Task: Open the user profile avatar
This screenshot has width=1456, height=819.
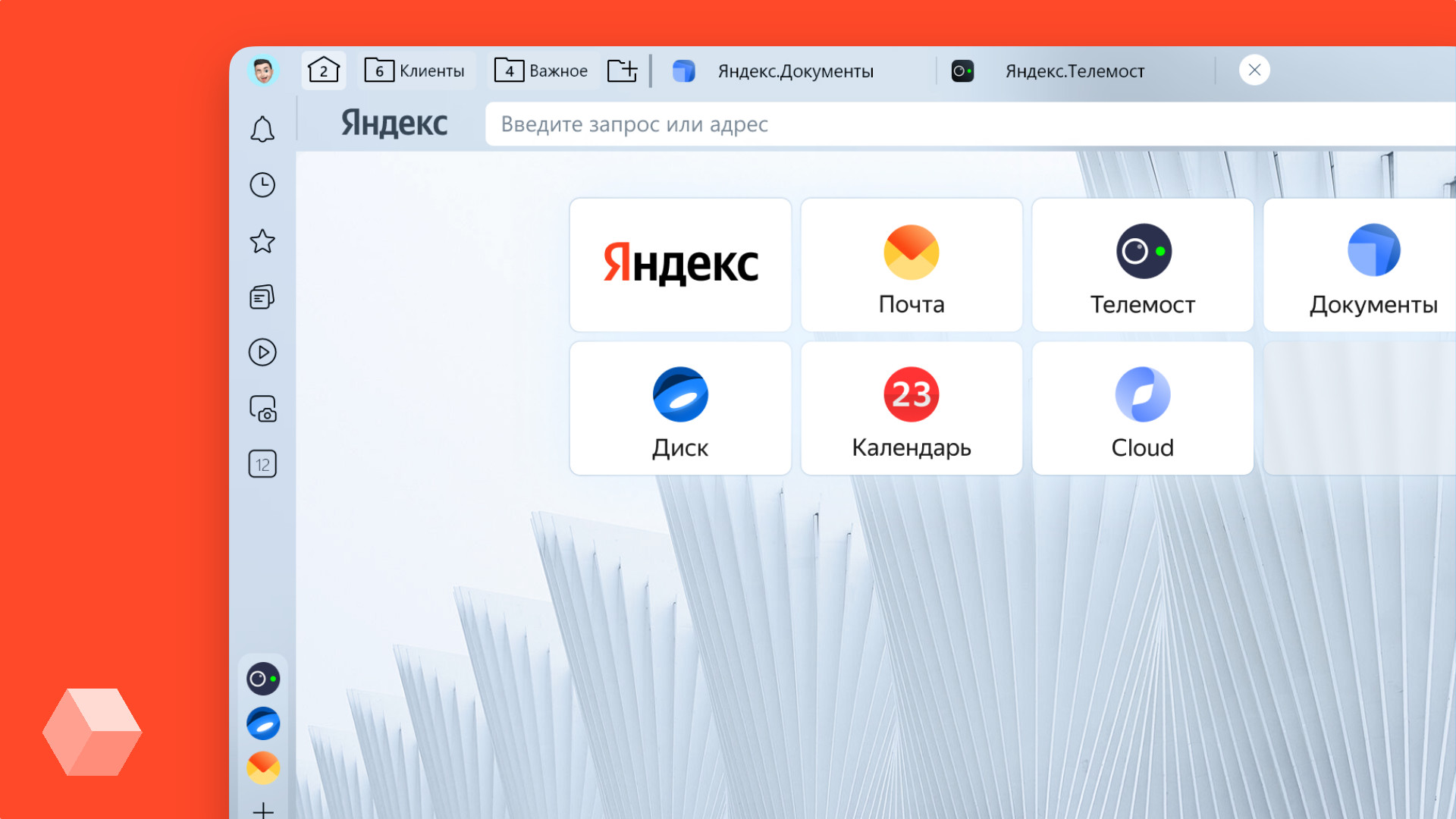Action: pyautogui.click(x=263, y=71)
